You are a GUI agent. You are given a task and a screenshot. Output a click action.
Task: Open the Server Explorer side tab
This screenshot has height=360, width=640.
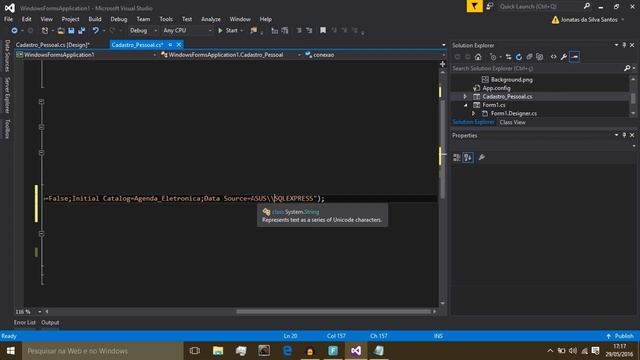pyautogui.click(x=7, y=95)
